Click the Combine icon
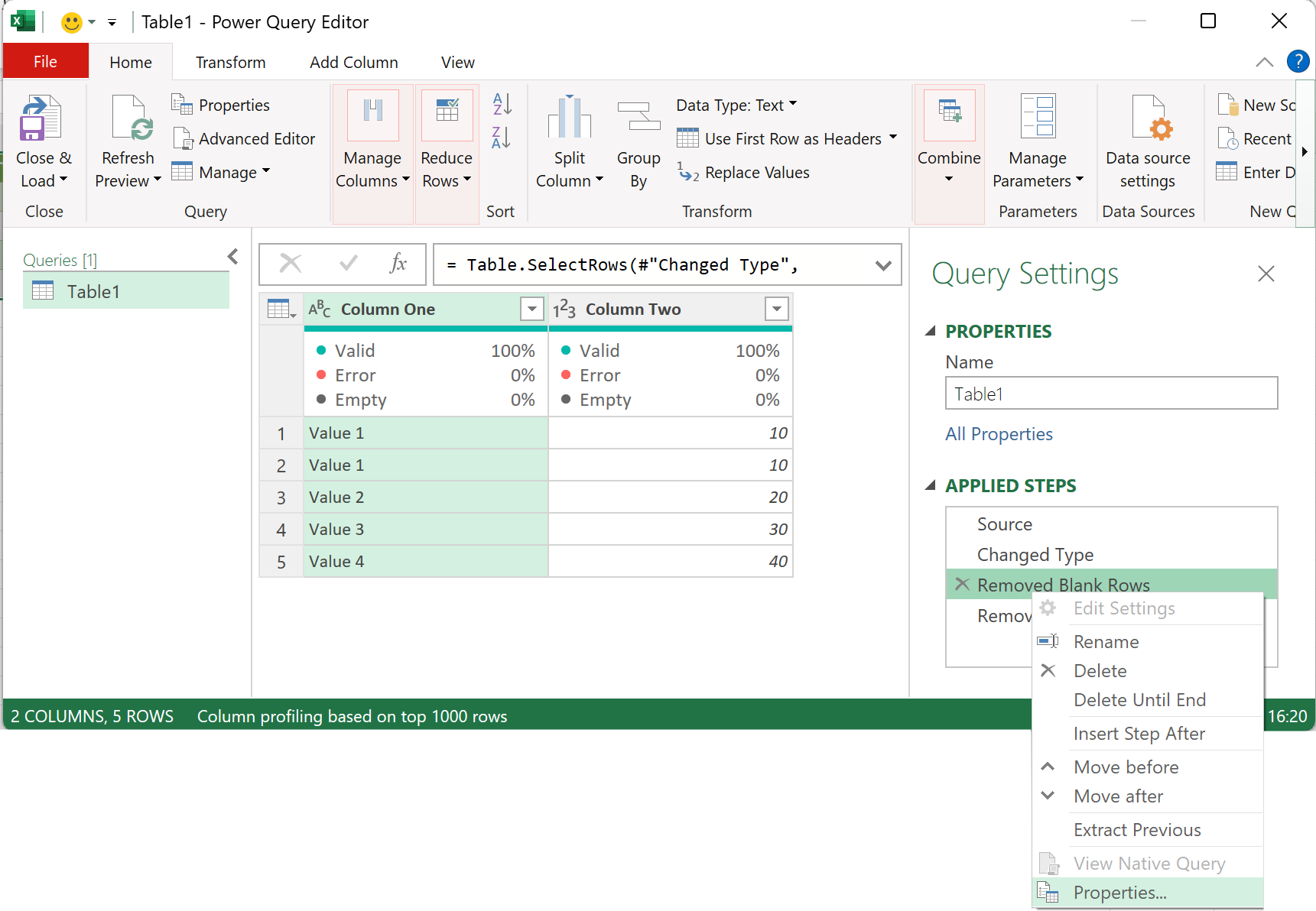This screenshot has height=911, width=1316. [949, 115]
